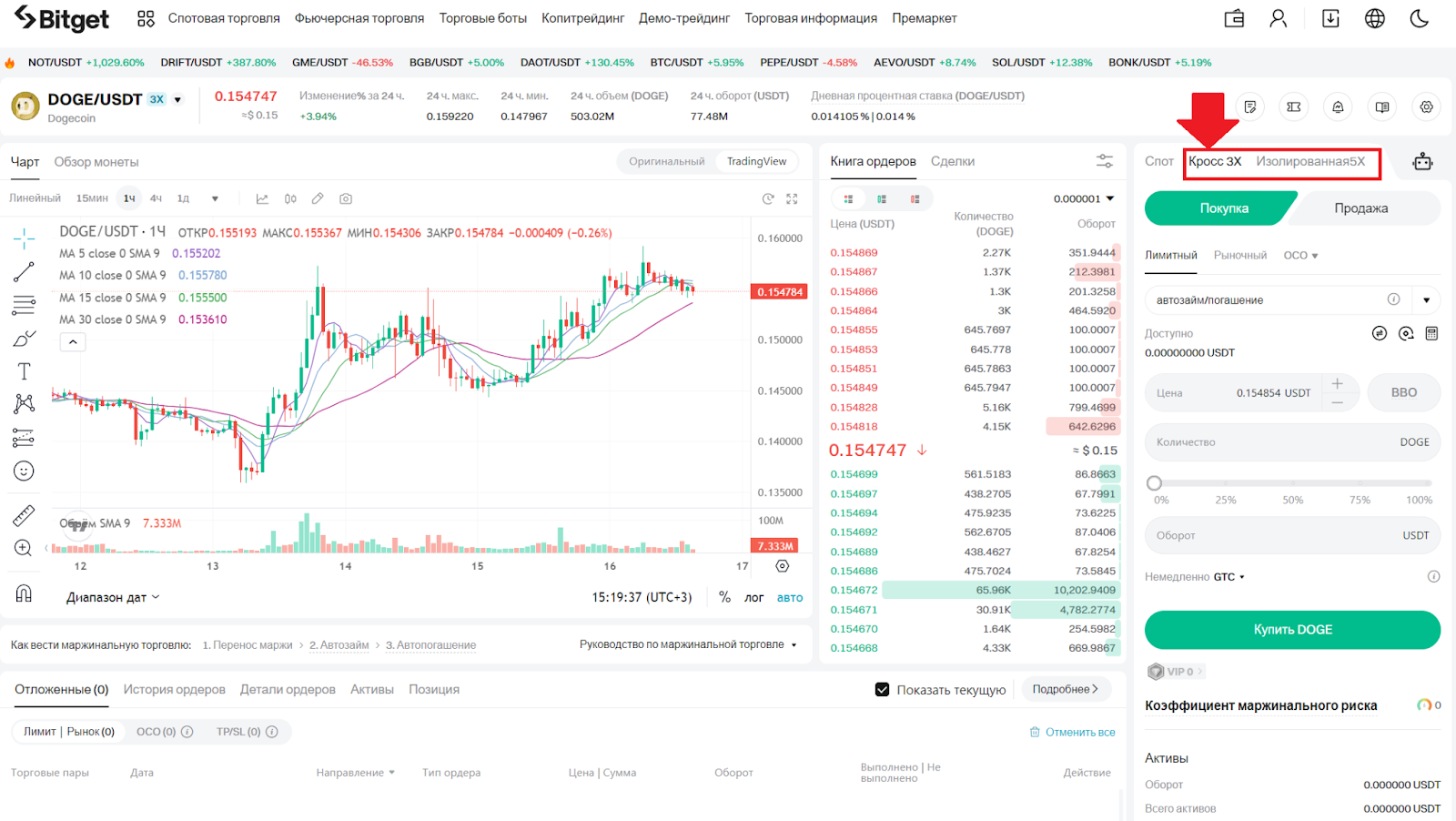Viewport: 1456px width, 821px height.
Task: Open Подробнее details link
Action: pyautogui.click(x=1066, y=689)
